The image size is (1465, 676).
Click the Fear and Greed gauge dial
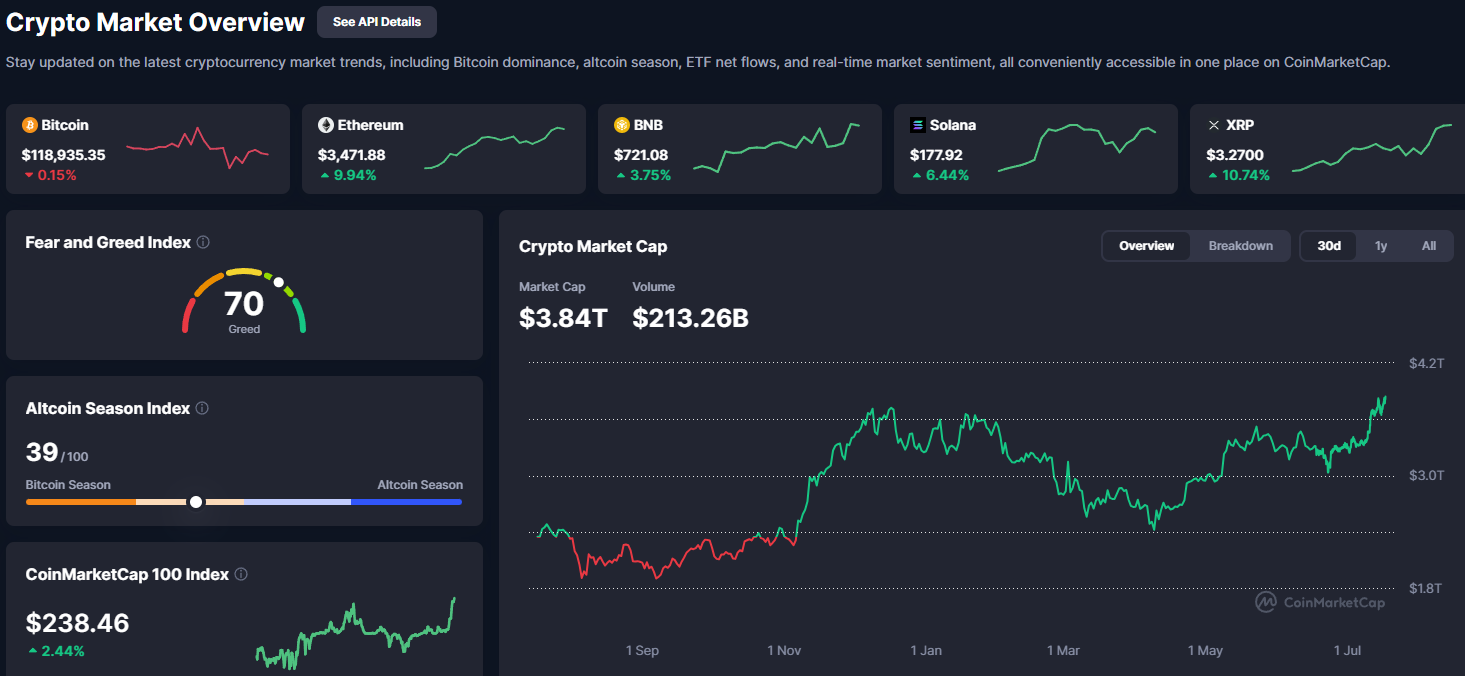click(244, 300)
